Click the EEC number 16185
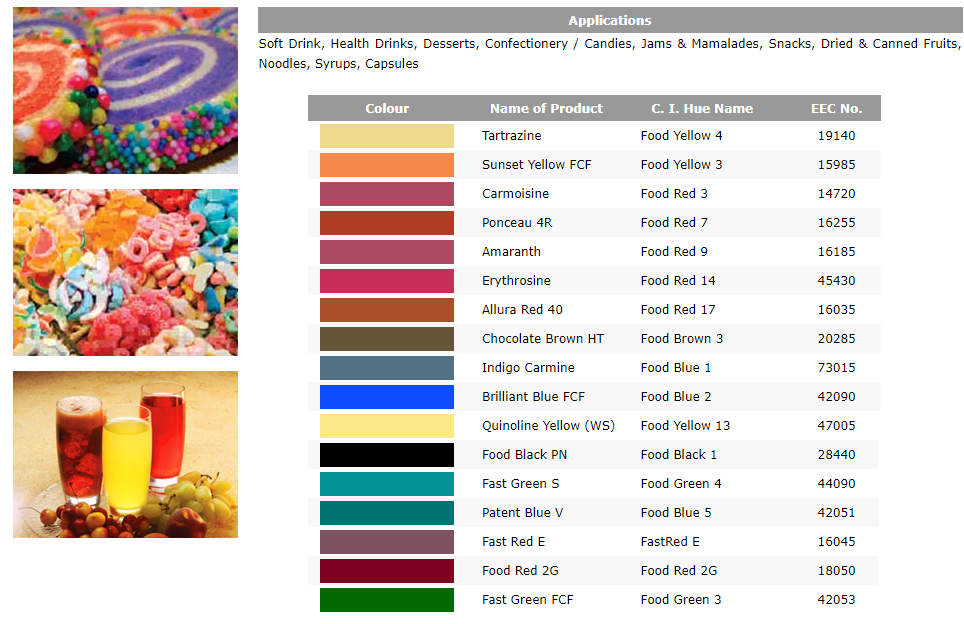Viewport: 964px width, 624px height. (x=836, y=251)
